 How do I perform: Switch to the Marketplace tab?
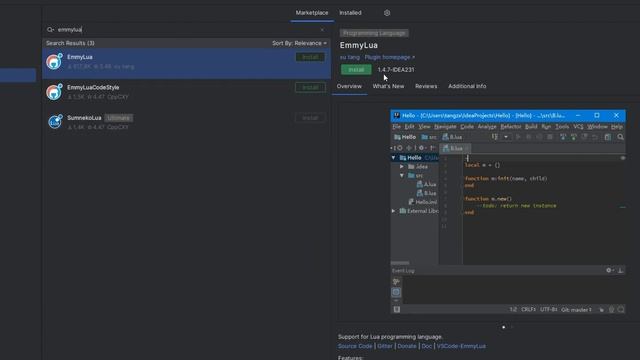coord(312,13)
